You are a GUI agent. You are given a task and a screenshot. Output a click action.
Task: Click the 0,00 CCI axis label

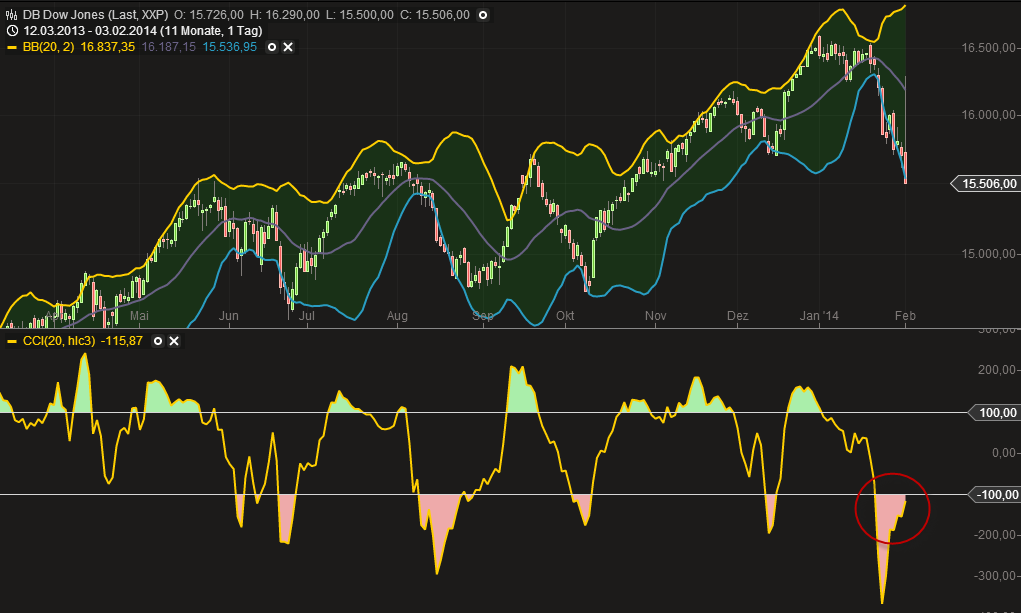click(x=1003, y=452)
